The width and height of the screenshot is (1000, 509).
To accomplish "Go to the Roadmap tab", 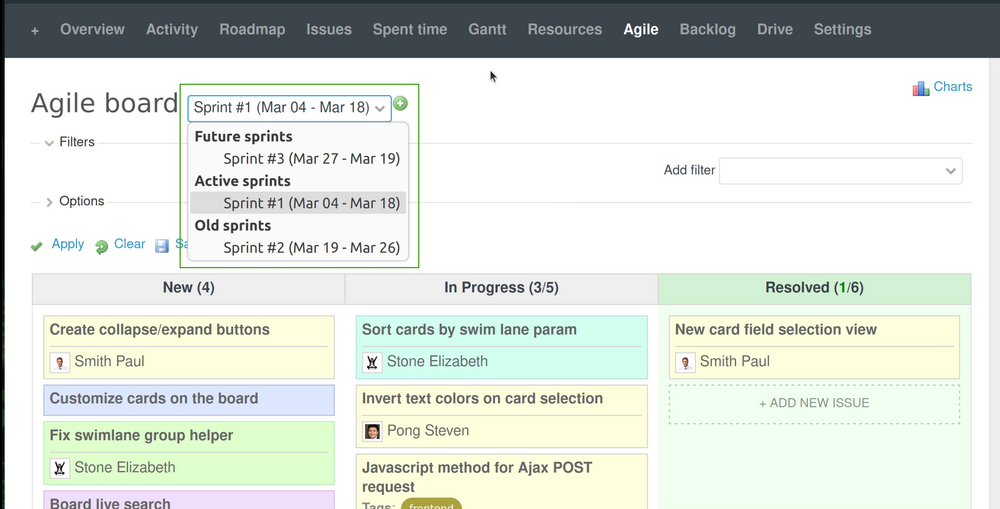I will pyautogui.click(x=252, y=30).
